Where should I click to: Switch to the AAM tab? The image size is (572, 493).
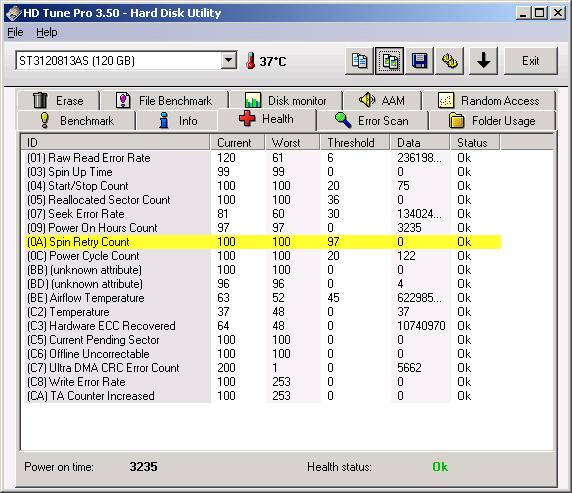click(382, 100)
